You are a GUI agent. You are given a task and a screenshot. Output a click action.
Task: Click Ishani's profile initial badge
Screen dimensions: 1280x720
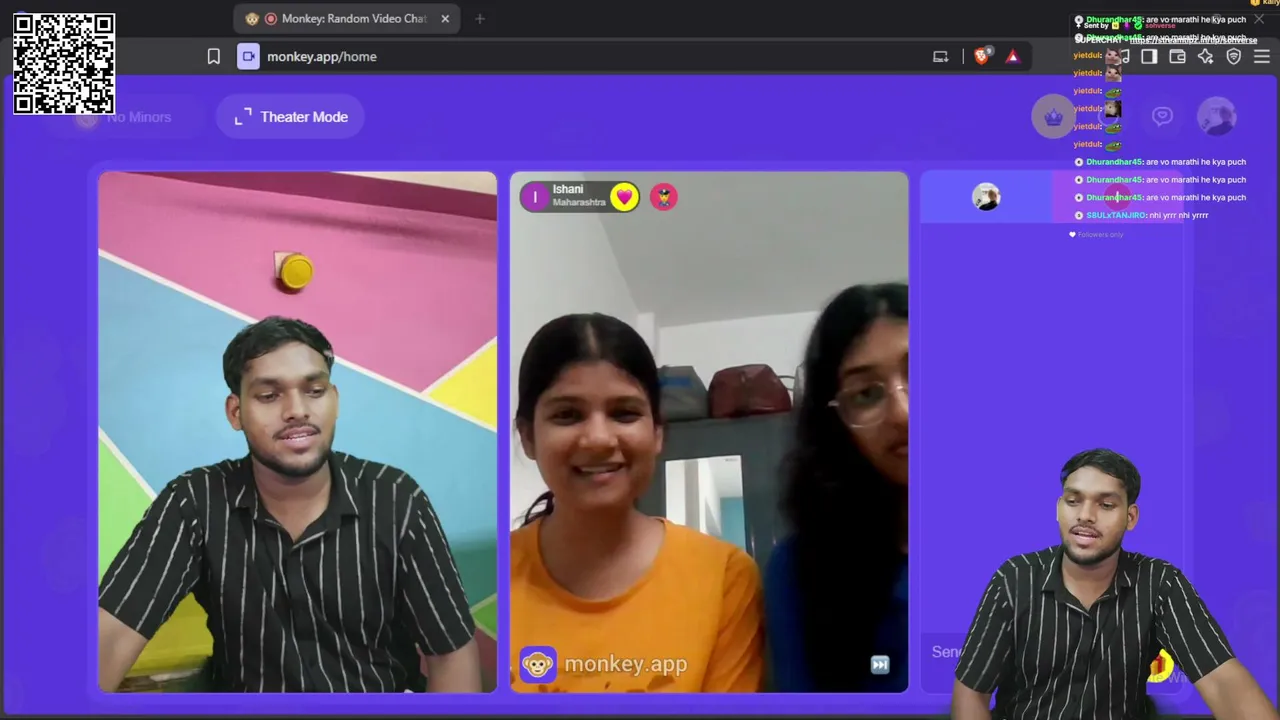(x=535, y=197)
